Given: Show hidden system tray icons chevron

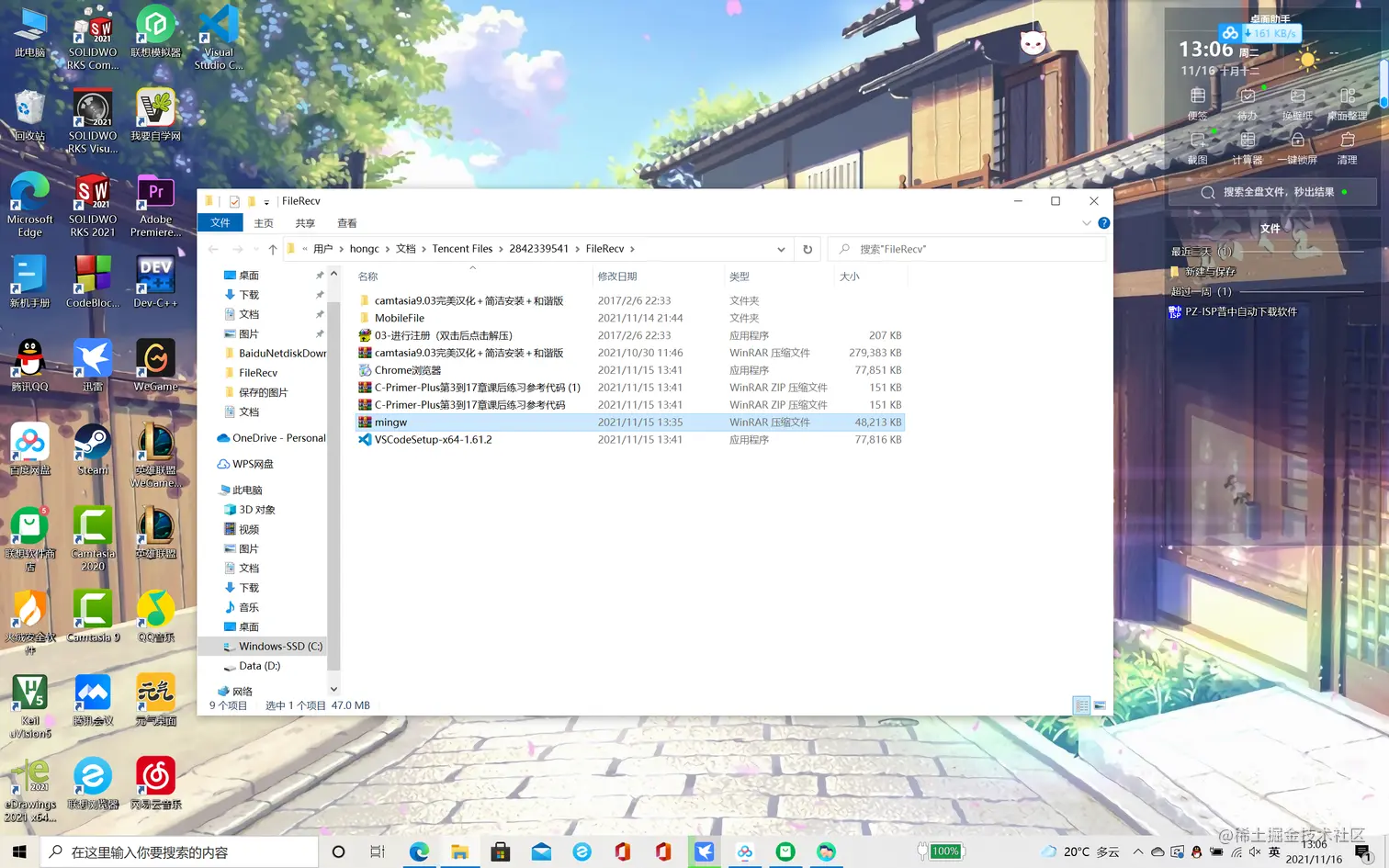Looking at the screenshot, I should point(1138,851).
